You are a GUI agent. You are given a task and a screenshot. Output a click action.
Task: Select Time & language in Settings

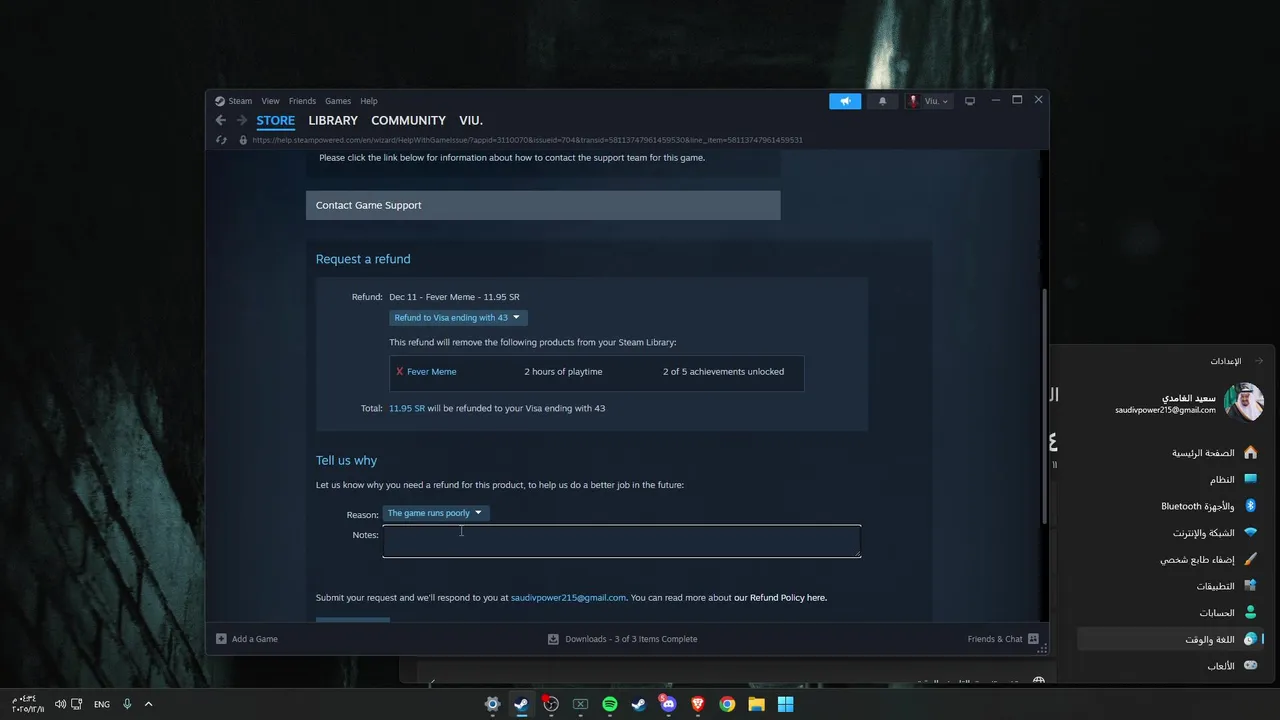(x=1170, y=639)
